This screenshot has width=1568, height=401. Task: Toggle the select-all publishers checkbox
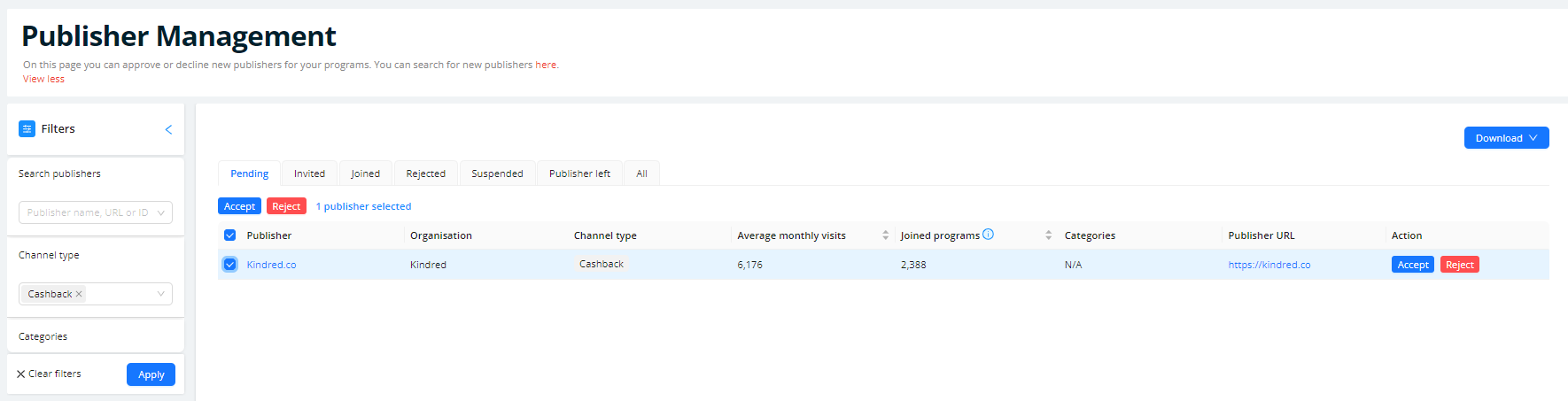pyautogui.click(x=230, y=235)
